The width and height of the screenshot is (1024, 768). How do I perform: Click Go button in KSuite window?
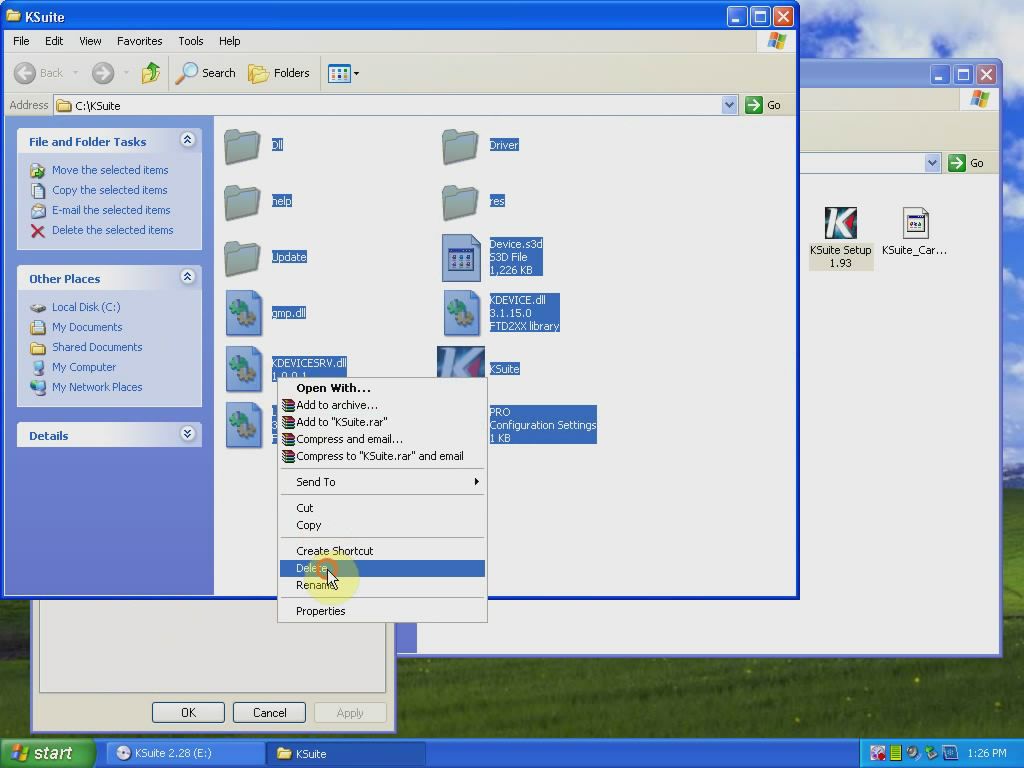point(763,105)
